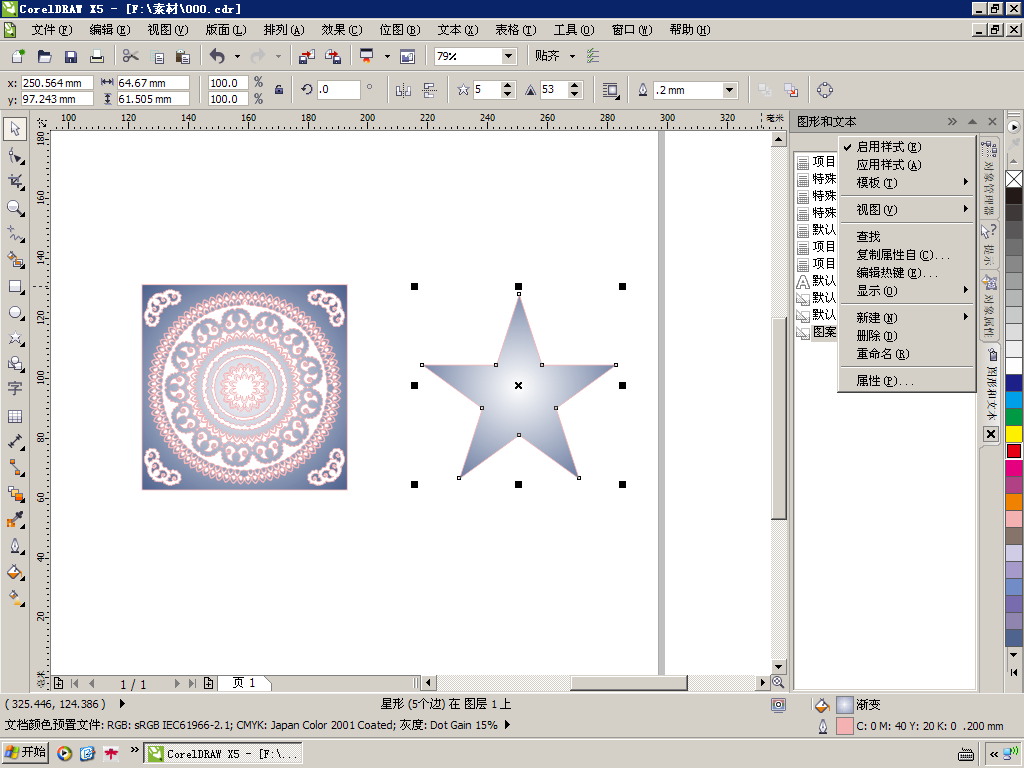Screen dimensions: 1024x768
Task: Select the mandala pattern image on canvas
Action: (x=244, y=387)
